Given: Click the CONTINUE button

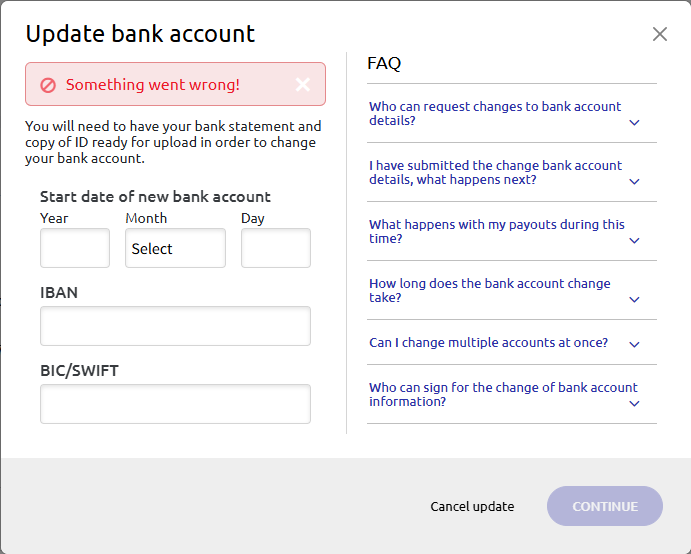Looking at the screenshot, I should click(x=605, y=506).
